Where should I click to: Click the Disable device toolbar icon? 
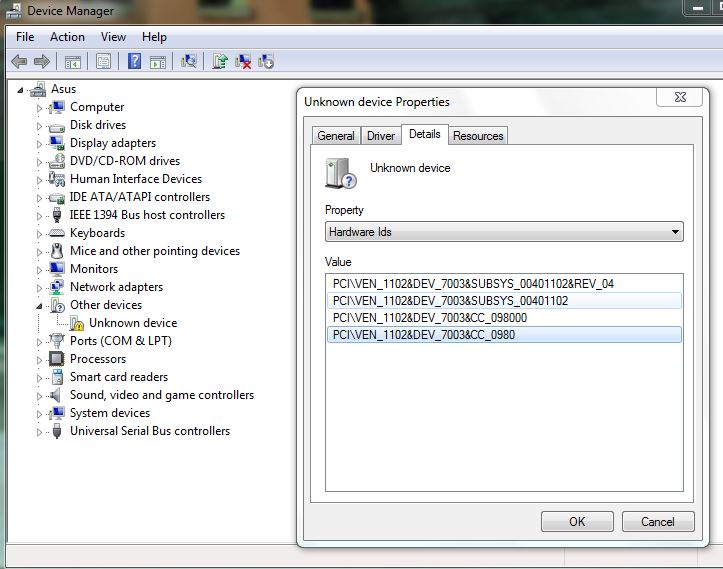[266, 61]
